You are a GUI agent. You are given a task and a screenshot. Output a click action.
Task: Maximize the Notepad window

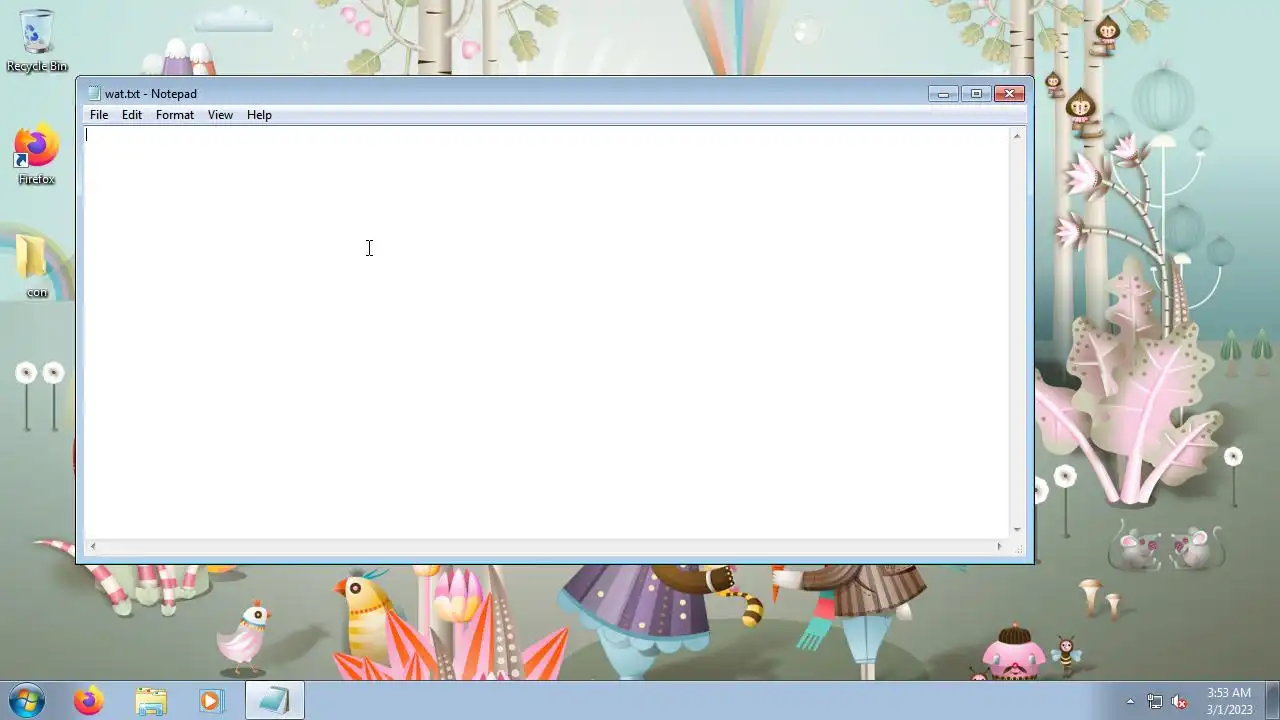click(x=976, y=94)
